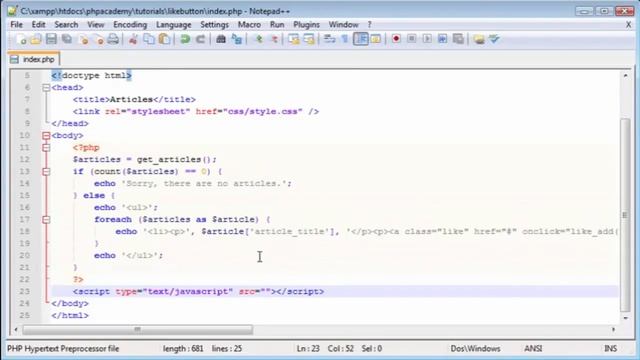Open Find with the binoculars icon
Screen dimensions: 640x360
click(221, 39)
